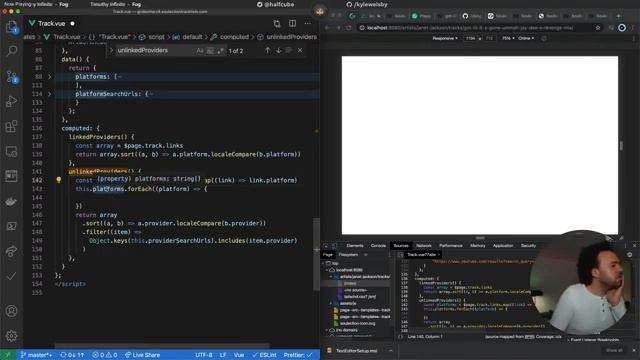
Task: Open the zoom percentage dropdown in the device toolbar
Action: coord(508,38)
